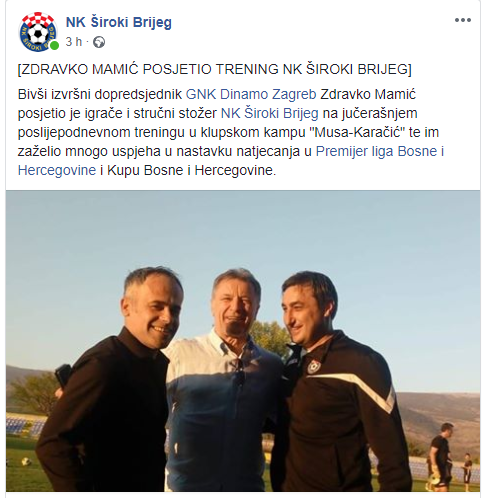Click the blue Hercegovine link text

tap(57, 170)
